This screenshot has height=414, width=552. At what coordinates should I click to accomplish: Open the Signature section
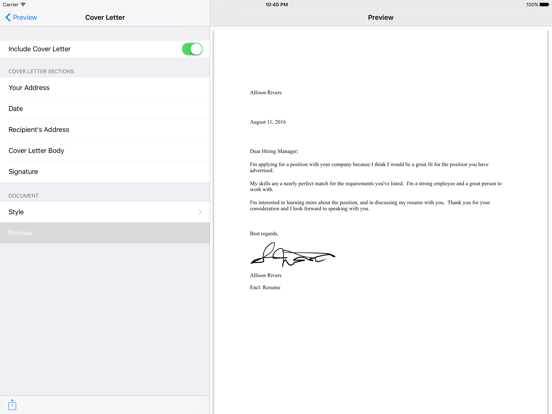click(x=105, y=171)
